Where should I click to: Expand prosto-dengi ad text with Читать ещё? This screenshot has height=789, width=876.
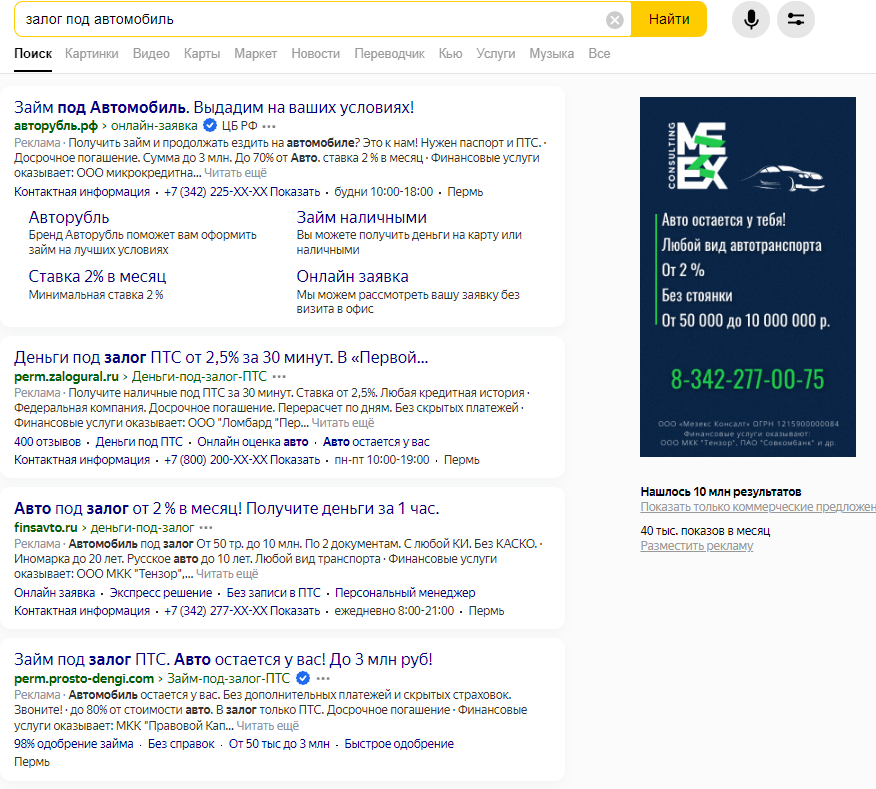click(268, 726)
